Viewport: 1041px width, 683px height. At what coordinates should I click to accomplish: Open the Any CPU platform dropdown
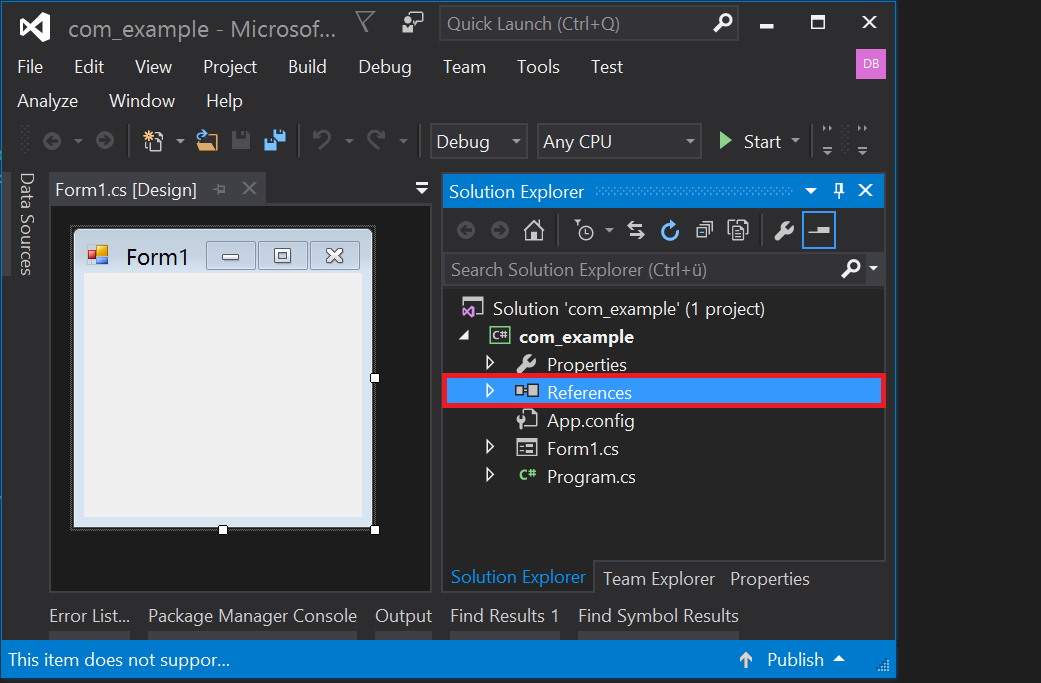[618, 142]
